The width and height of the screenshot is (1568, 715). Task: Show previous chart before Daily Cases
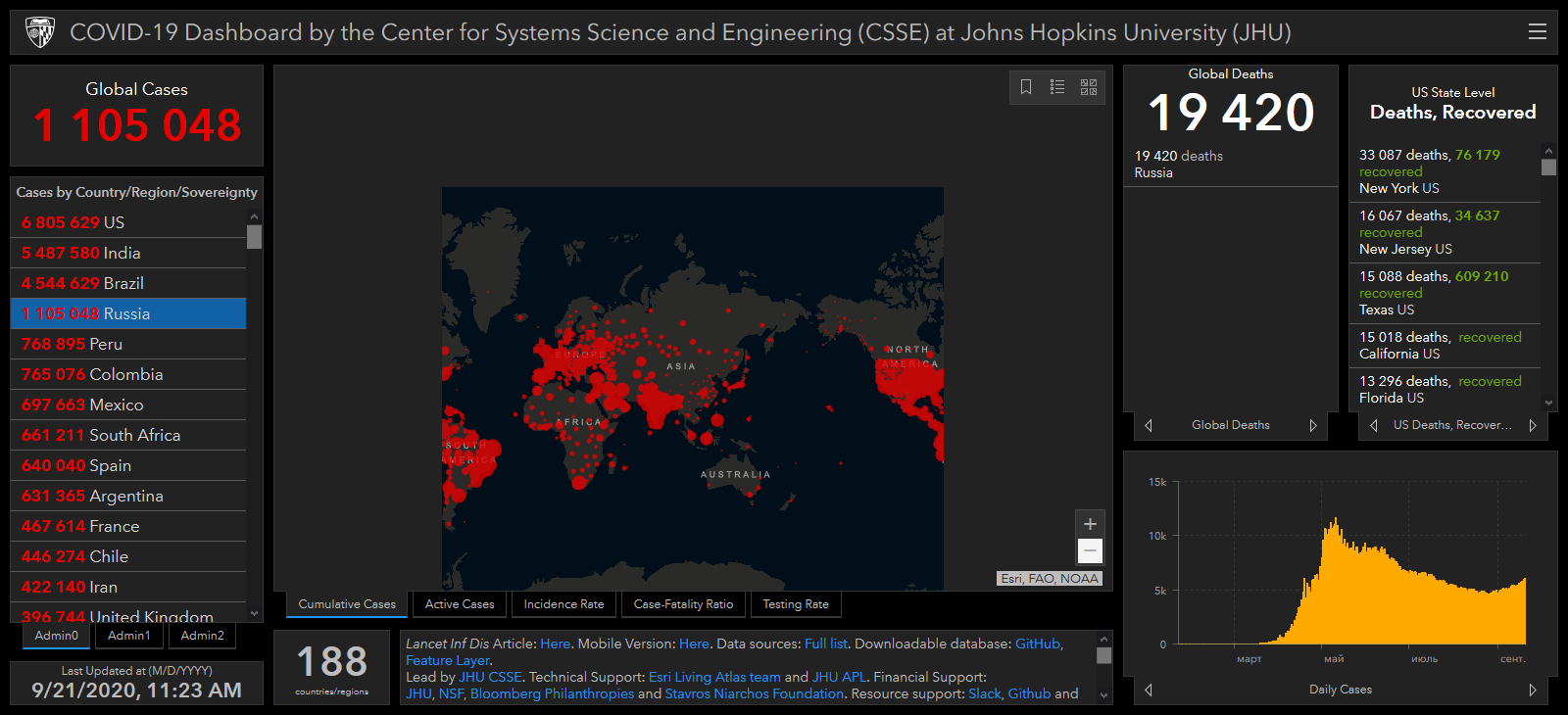click(x=1149, y=690)
